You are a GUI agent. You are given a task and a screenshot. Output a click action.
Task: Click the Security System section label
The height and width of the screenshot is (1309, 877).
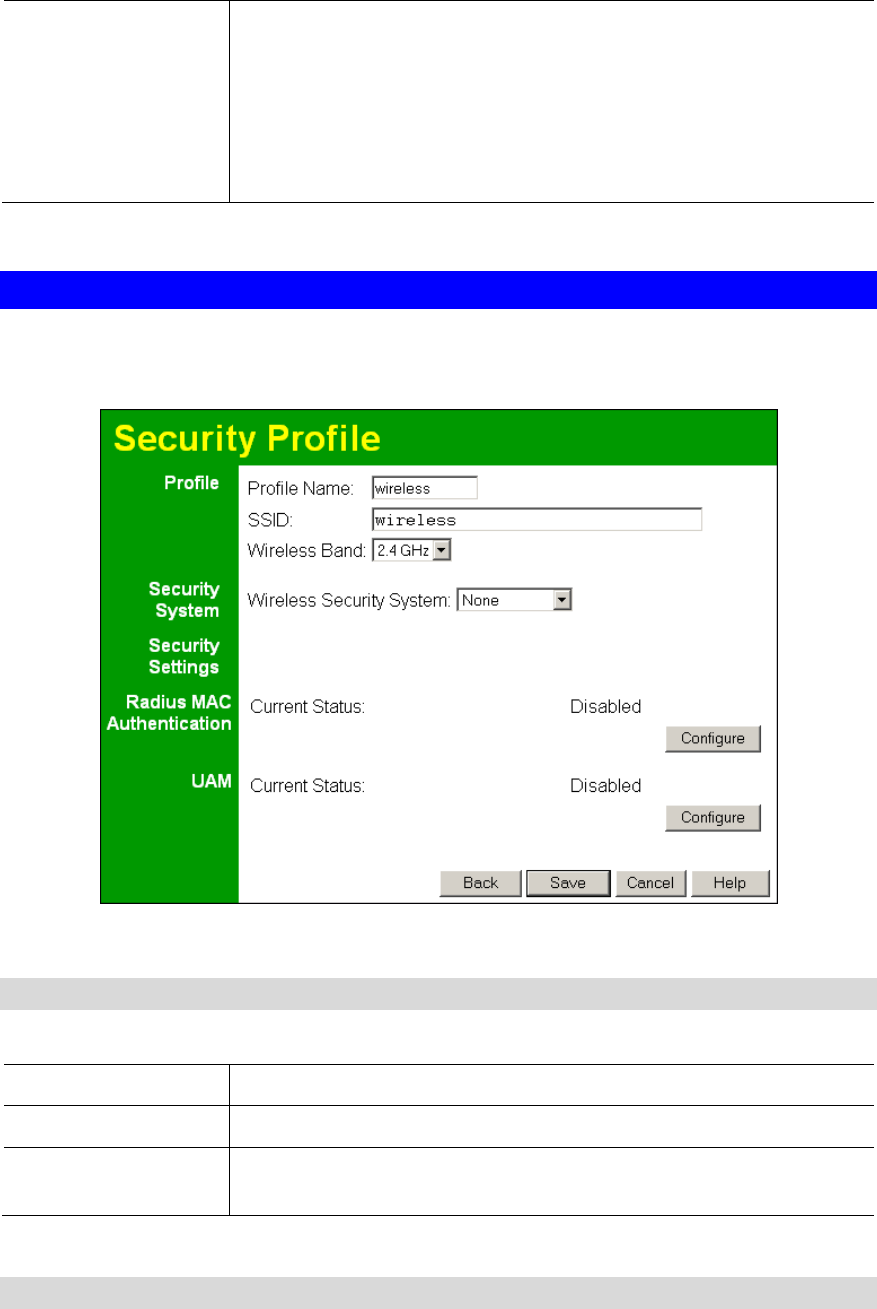[x=184, y=600]
